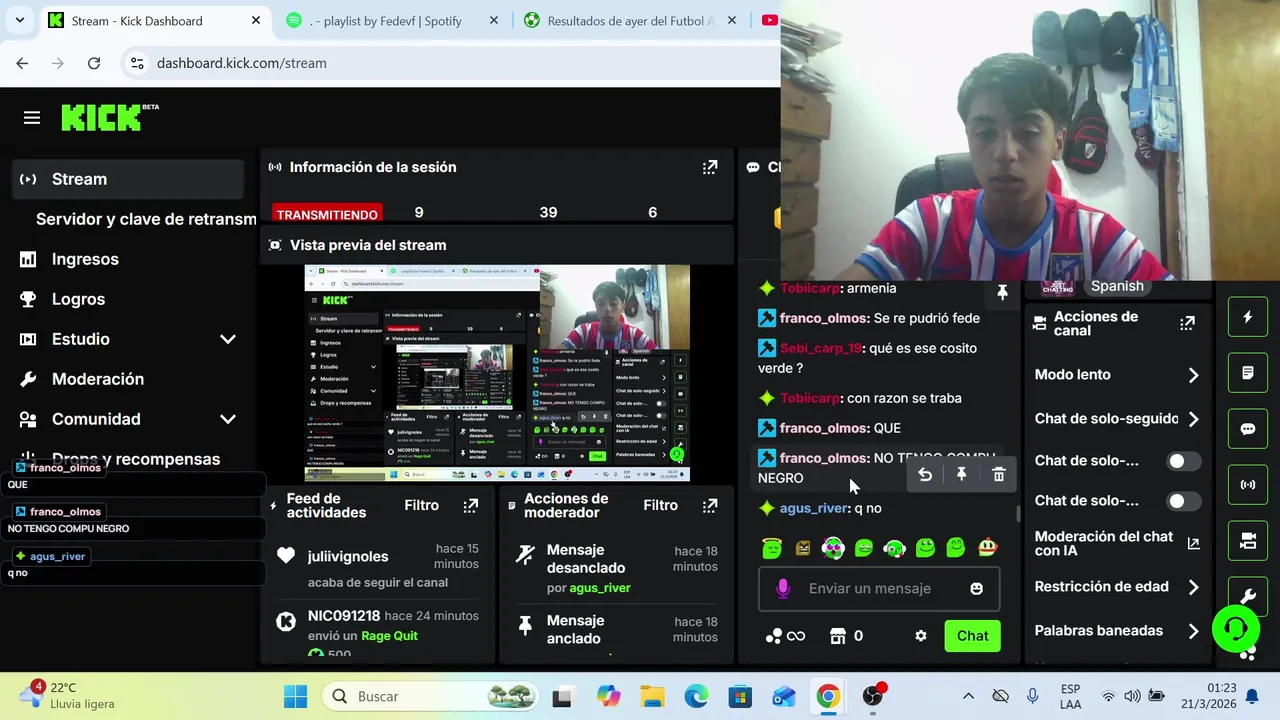Click the lightning bolt quick actions icon
Image resolution: width=1280 pixels, height=720 pixels.
click(1248, 318)
